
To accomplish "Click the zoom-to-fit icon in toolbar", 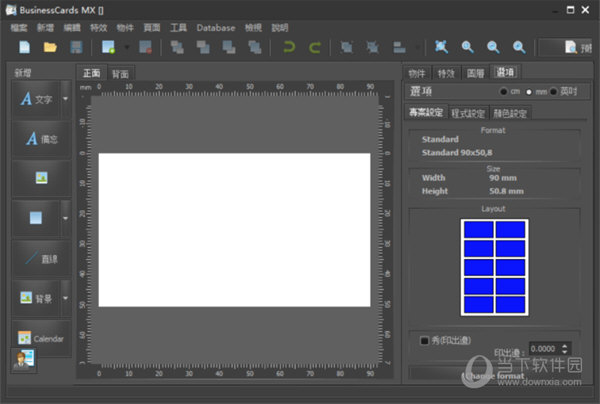I will (x=441, y=47).
